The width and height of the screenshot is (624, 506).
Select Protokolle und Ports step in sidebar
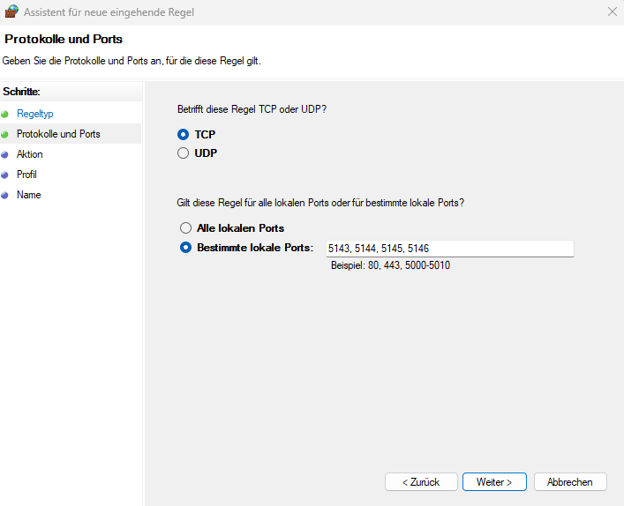click(x=58, y=134)
